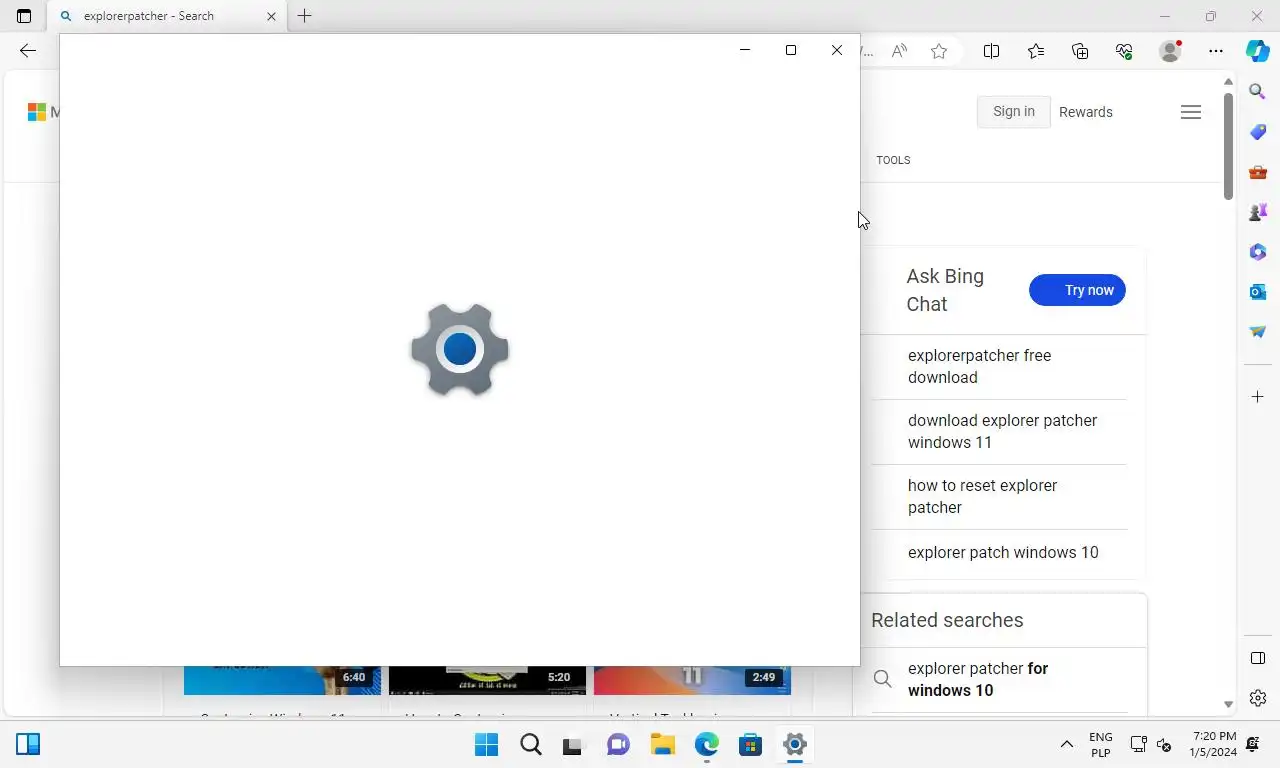Image resolution: width=1280 pixels, height=768 pixels.
Task: Open taskbar Search
Action: click(x=531, y=744)
